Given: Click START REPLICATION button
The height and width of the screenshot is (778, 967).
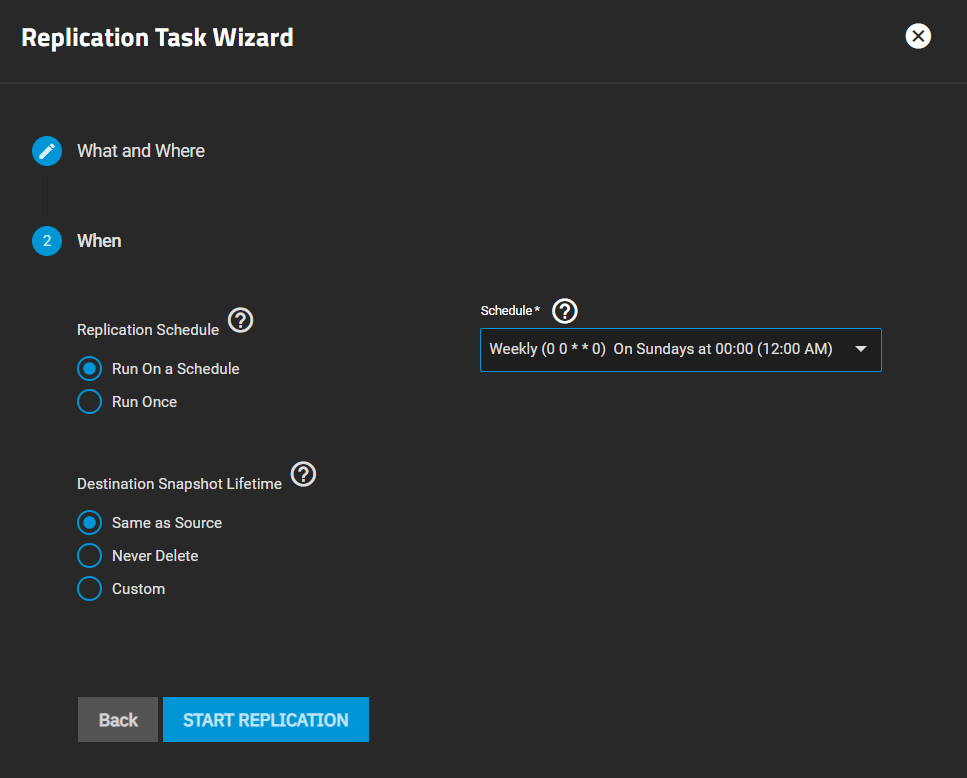Looking at the screenshot, I should (x=266, y=720).
